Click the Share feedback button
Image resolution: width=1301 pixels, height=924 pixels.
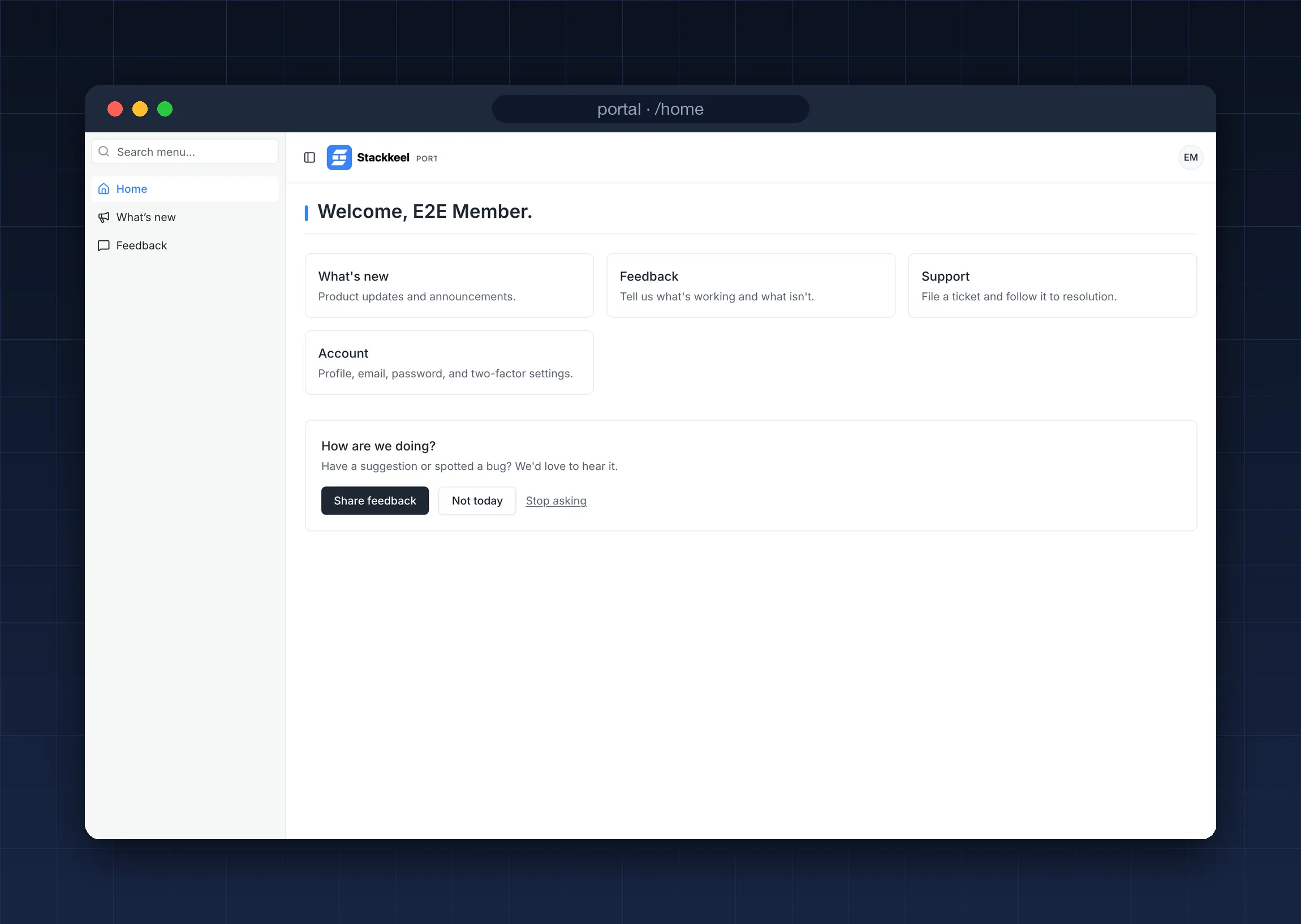coord(375,500)
